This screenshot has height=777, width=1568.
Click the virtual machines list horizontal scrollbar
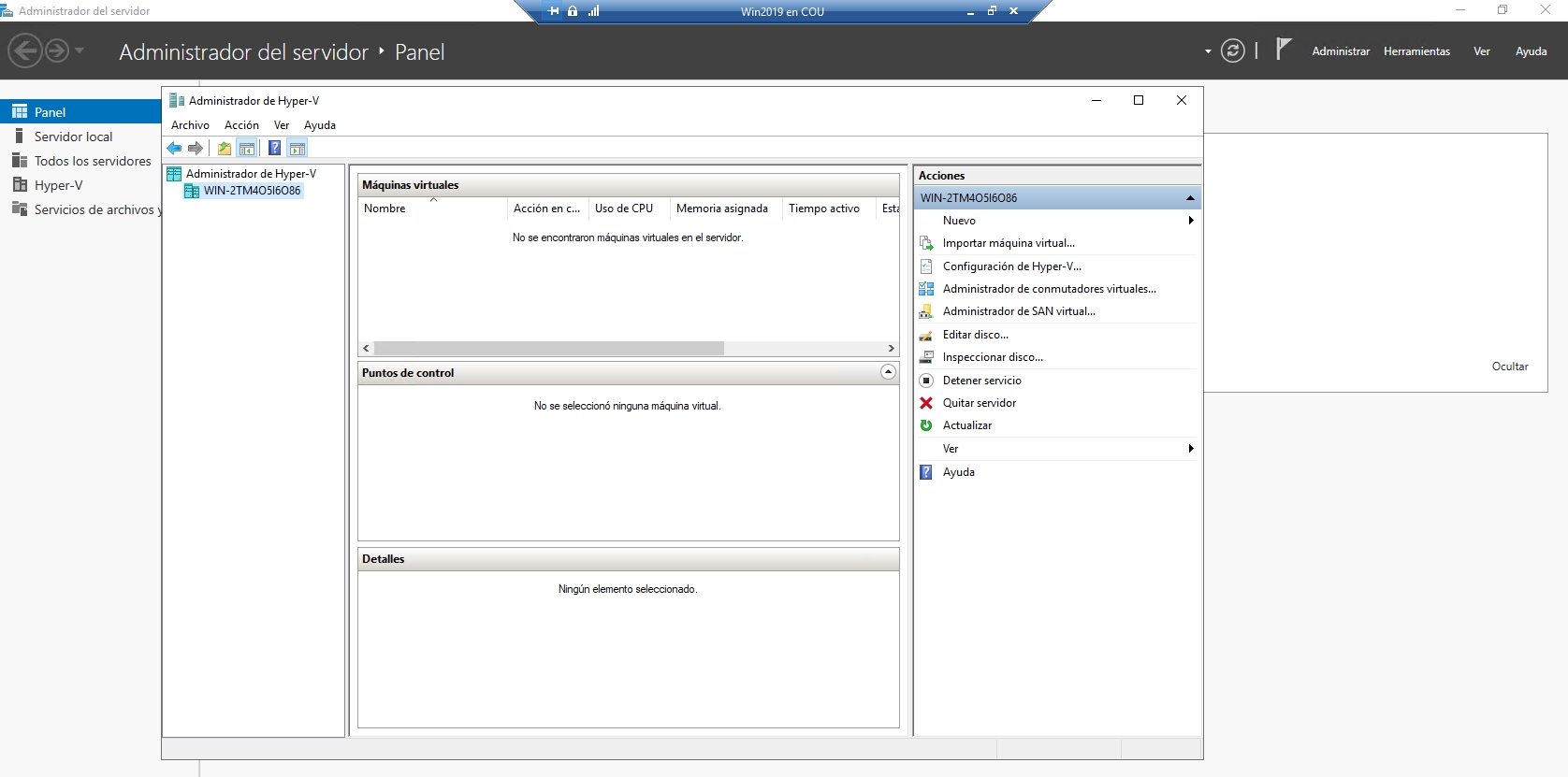tap(548, 348)
